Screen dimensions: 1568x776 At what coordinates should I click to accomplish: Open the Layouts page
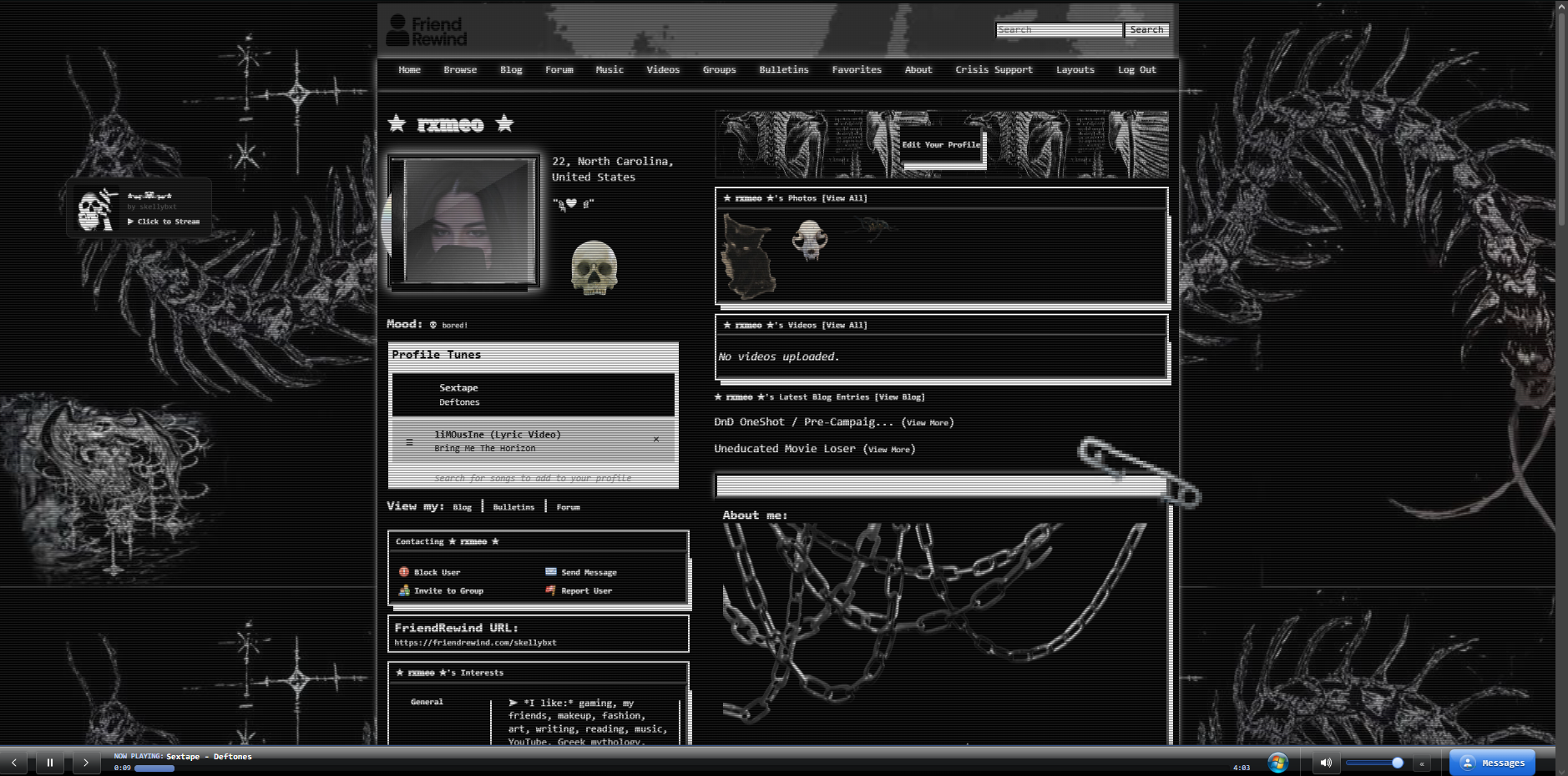point(1075,70)
